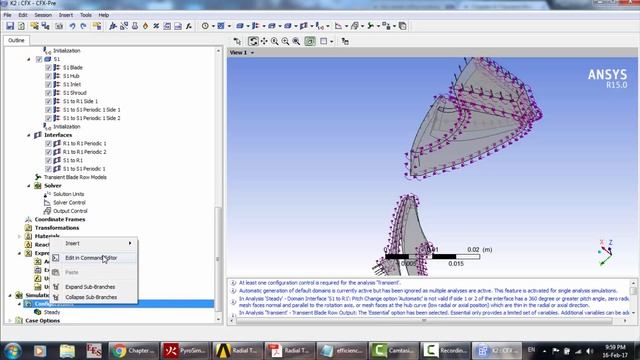Open Chrome from the taskbar
Image resolution: width=640 pixels, height=360 pixels.
[133, 351]
